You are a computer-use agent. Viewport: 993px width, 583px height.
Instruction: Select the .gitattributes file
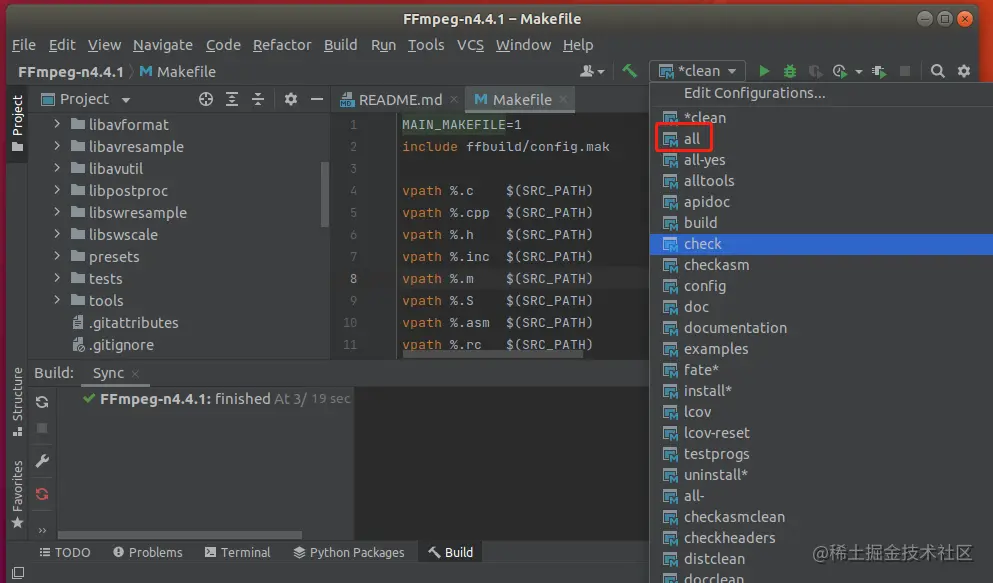(125, 323)
